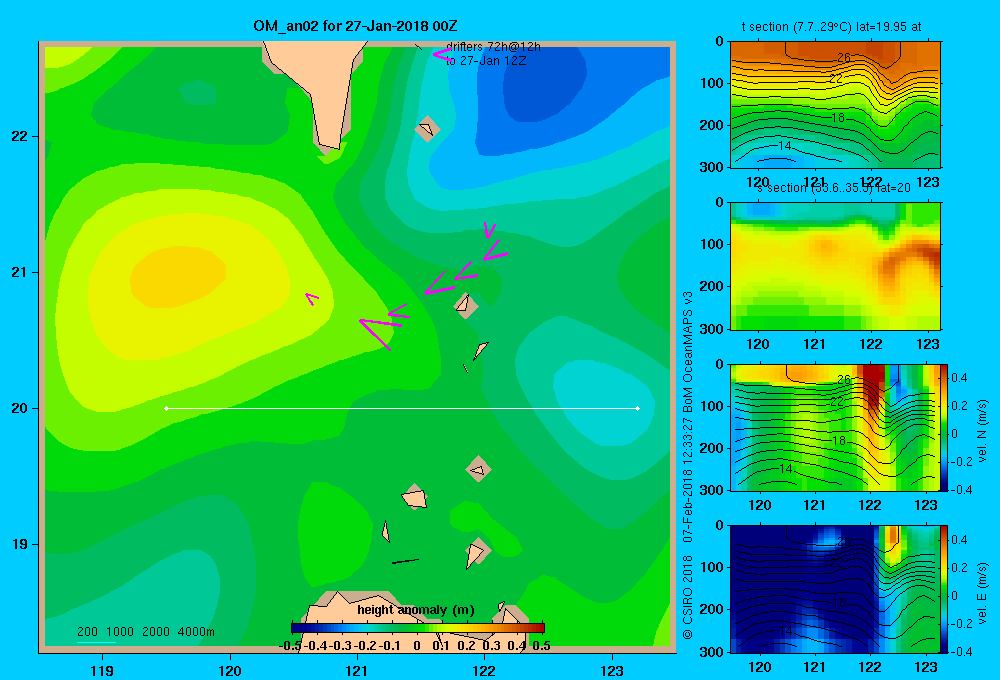Click the "vel. N (m/s)" axis label
The width and height of the screenshot is (1000, 680).
click(983, 431)
